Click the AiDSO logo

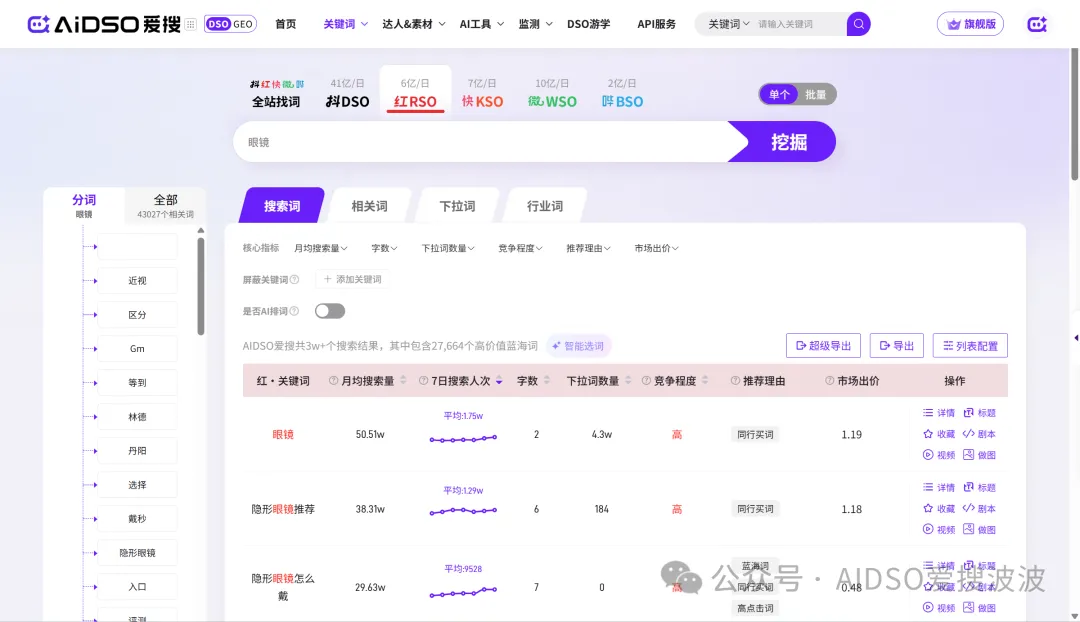pyautogui.click(x=104, y=24)
